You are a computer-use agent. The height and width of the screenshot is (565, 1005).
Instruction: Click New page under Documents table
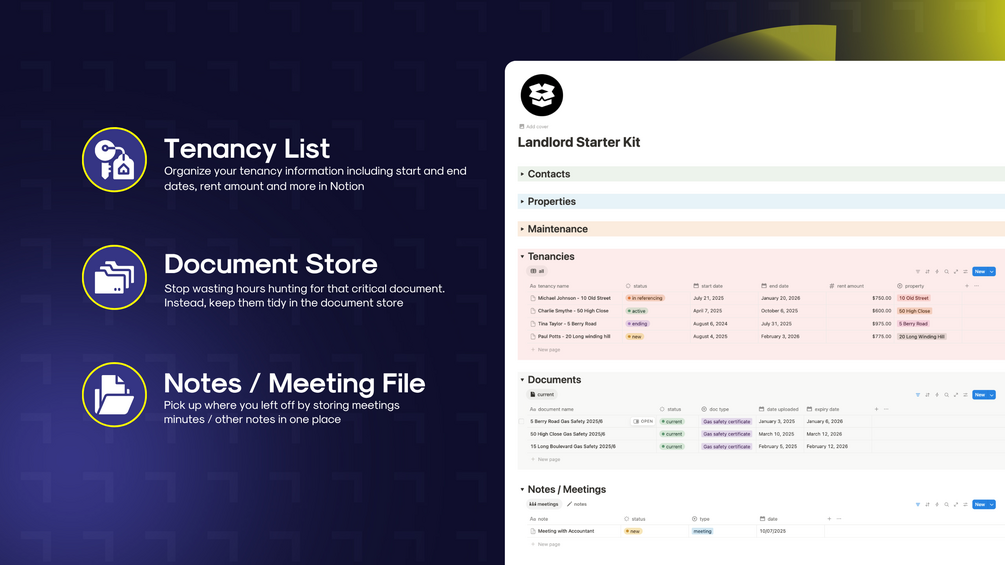(545, 459)
